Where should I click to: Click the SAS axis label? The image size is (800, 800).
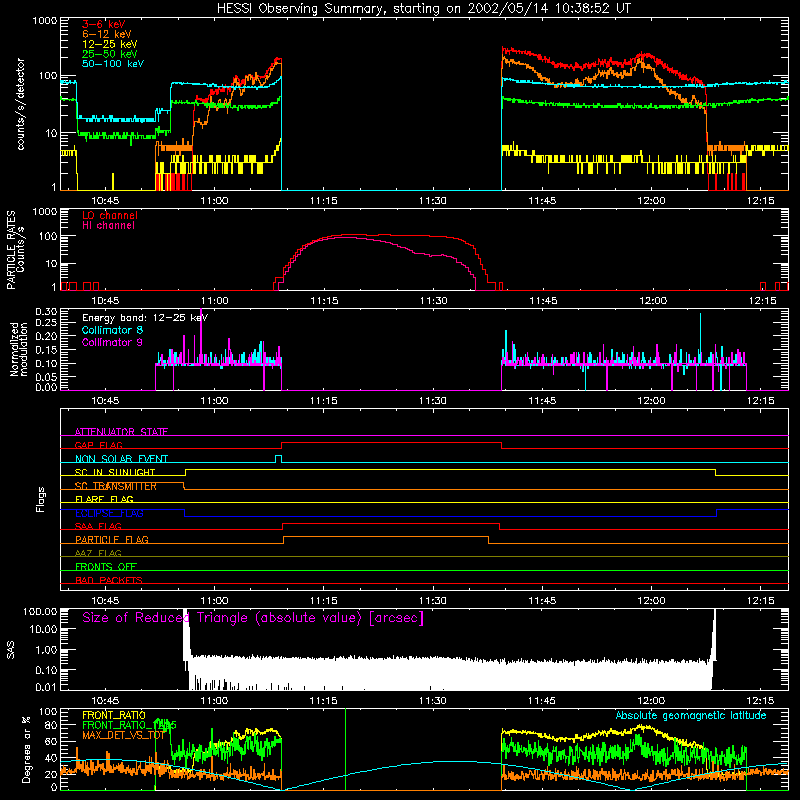point(11,650)
